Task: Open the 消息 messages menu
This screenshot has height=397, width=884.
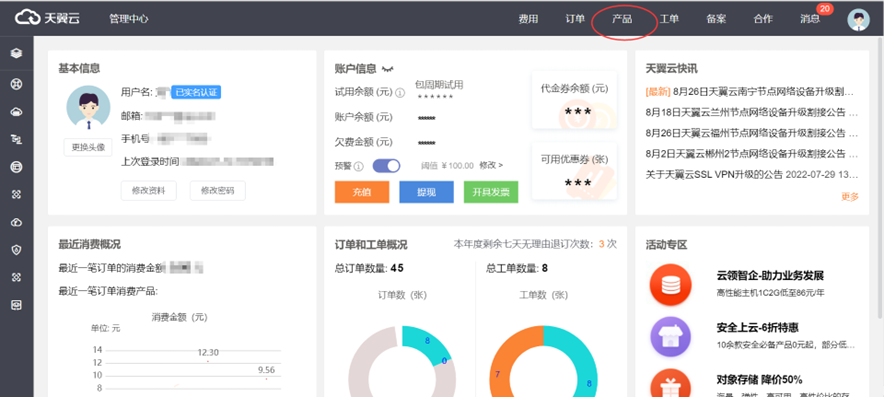Action: [x=810, y=19]
